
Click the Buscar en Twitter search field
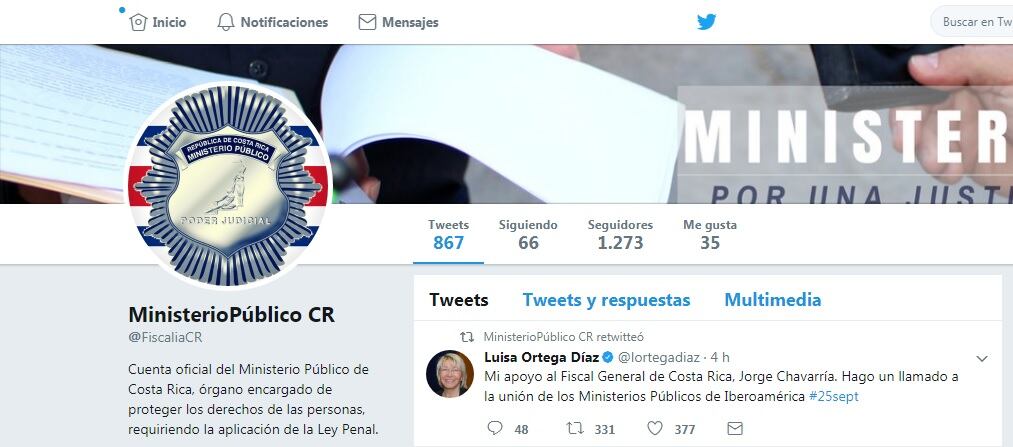coord(972,22)
